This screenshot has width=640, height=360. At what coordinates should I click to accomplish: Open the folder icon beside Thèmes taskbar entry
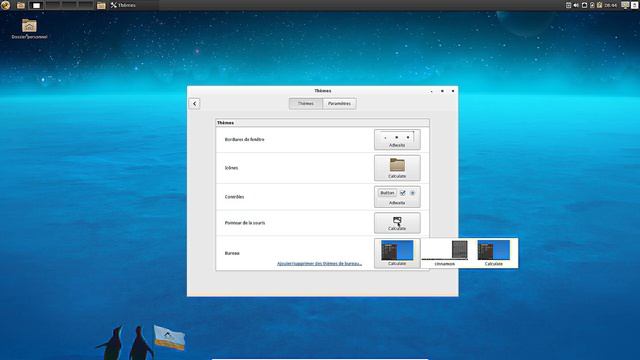pyautogui.click(x=101, y=5)
